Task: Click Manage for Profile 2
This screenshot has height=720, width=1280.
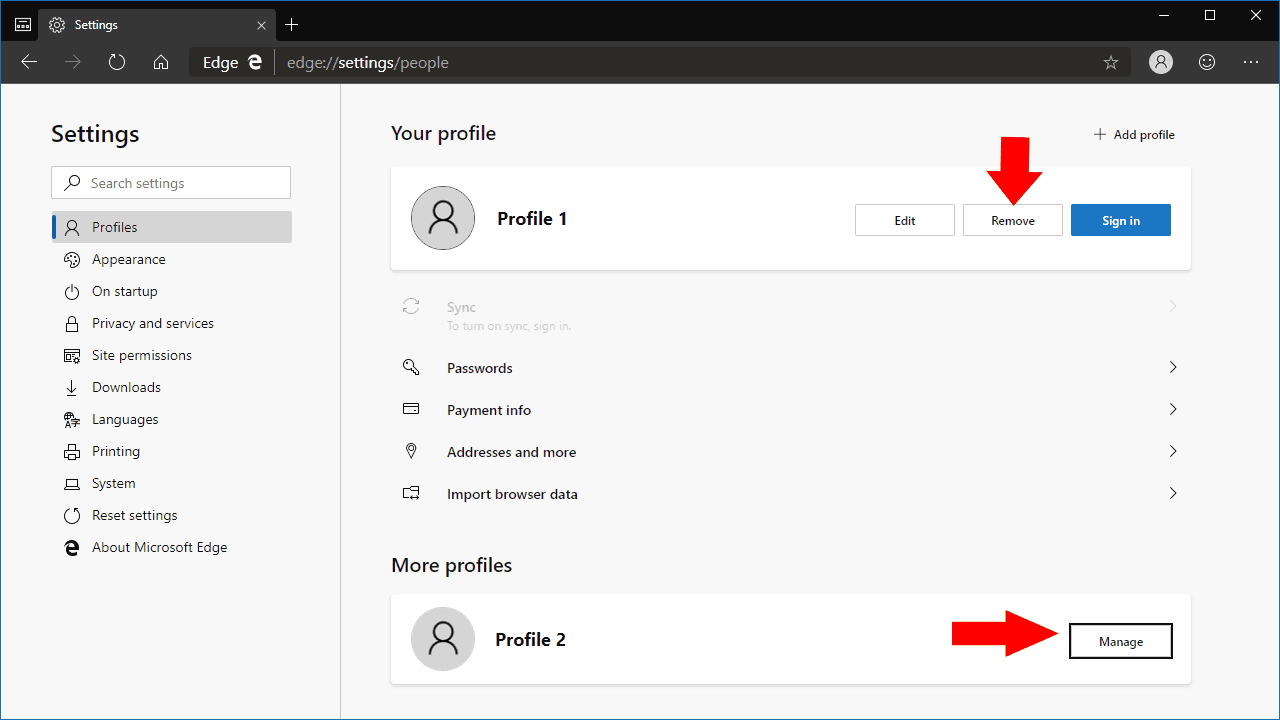Action: point(1121,641)
